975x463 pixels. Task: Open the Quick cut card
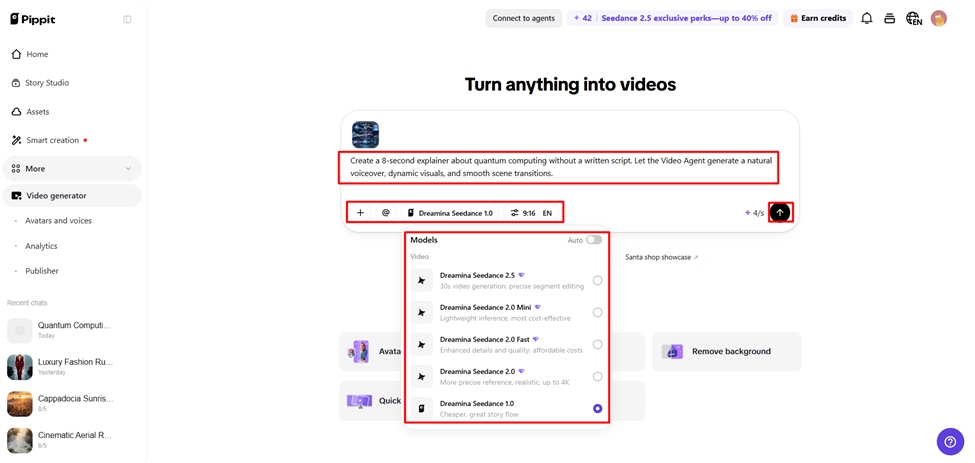[371, 400]
